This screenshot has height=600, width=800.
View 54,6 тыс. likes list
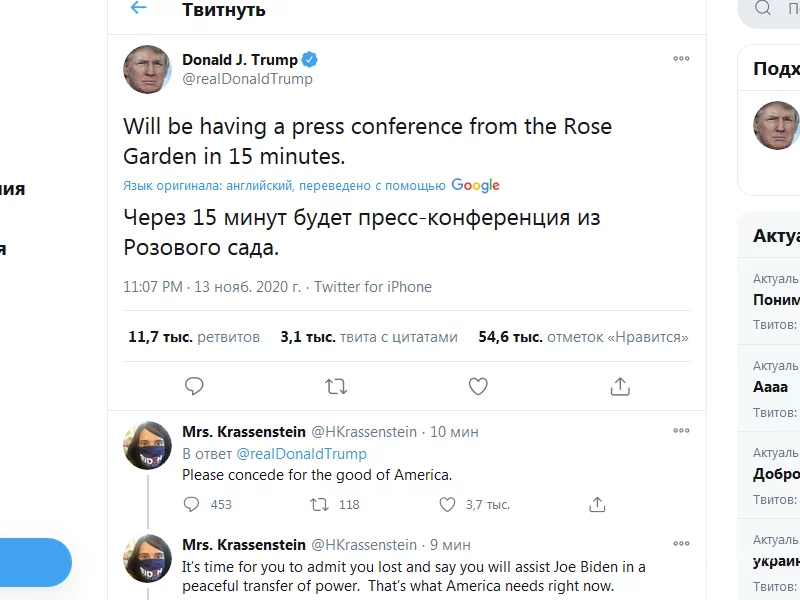[x=584, y=337]
